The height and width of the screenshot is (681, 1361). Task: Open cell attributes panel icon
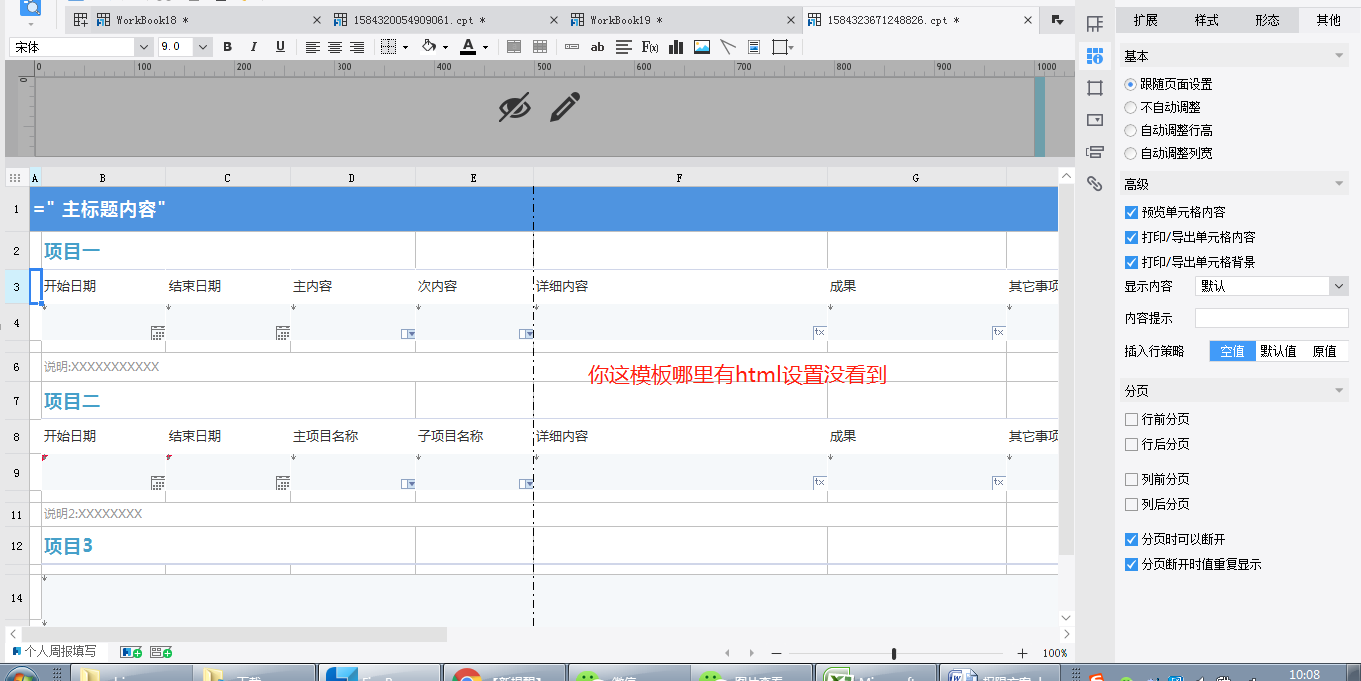pos(1095,56)
